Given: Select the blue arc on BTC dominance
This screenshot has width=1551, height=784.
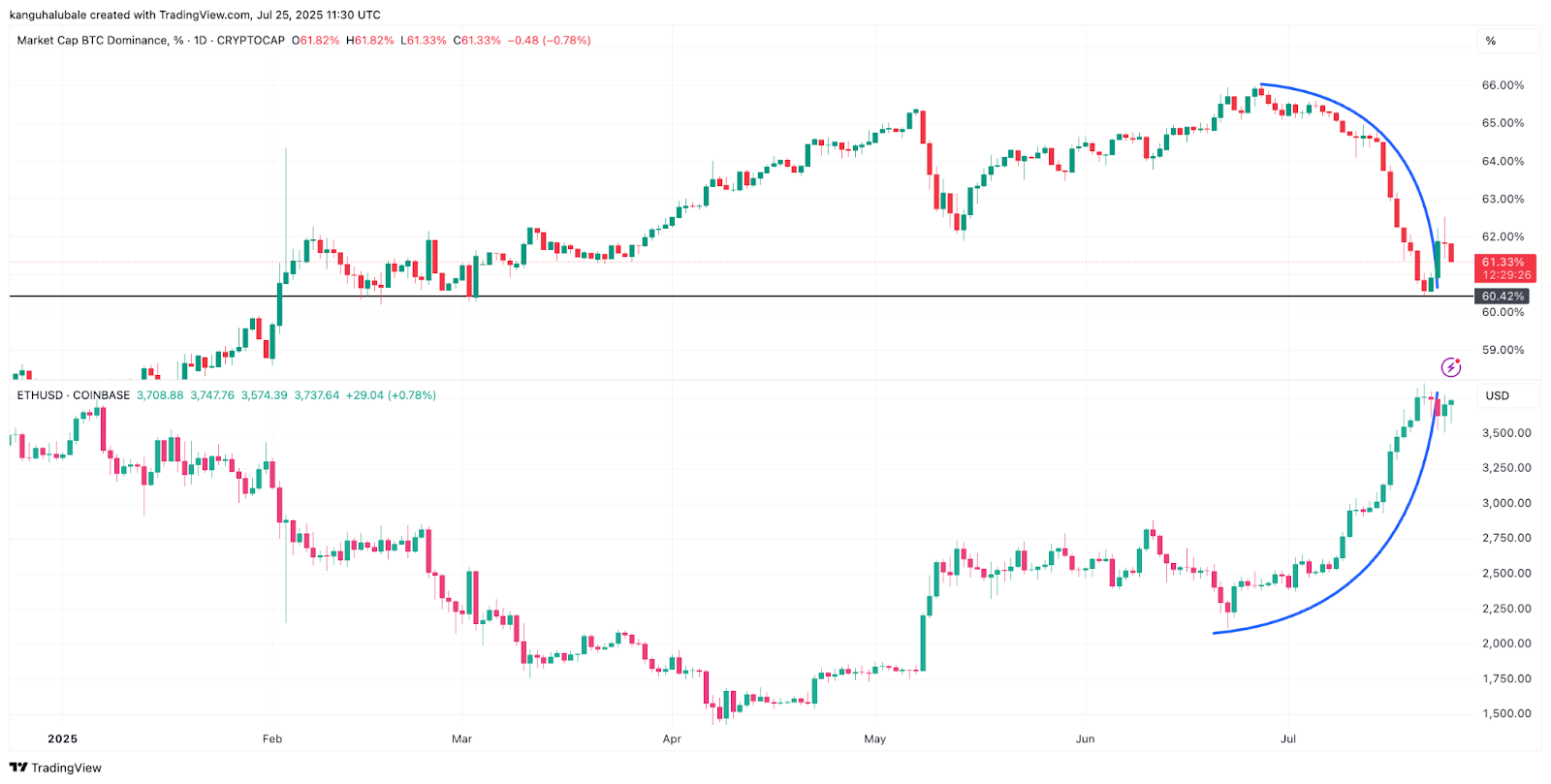Looking at the screenshot, I should pyautogui.click(x=1359, y=112).
